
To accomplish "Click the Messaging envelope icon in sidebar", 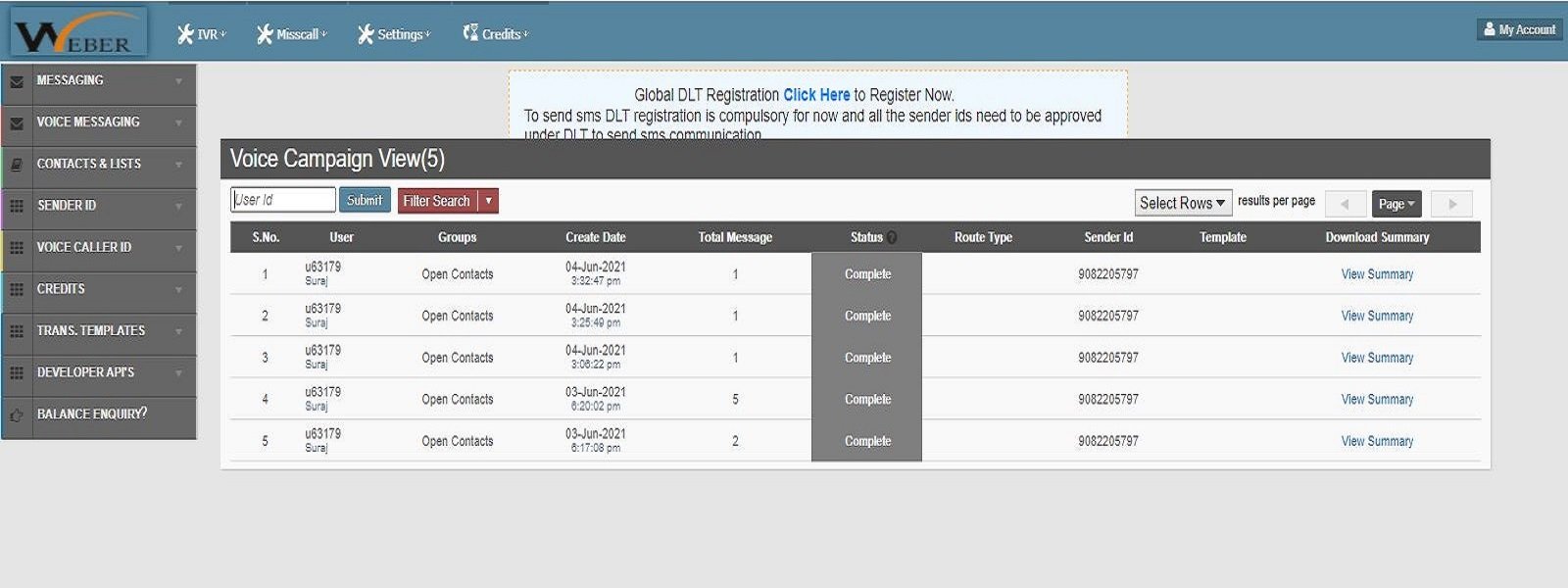I will pos(17,81).
